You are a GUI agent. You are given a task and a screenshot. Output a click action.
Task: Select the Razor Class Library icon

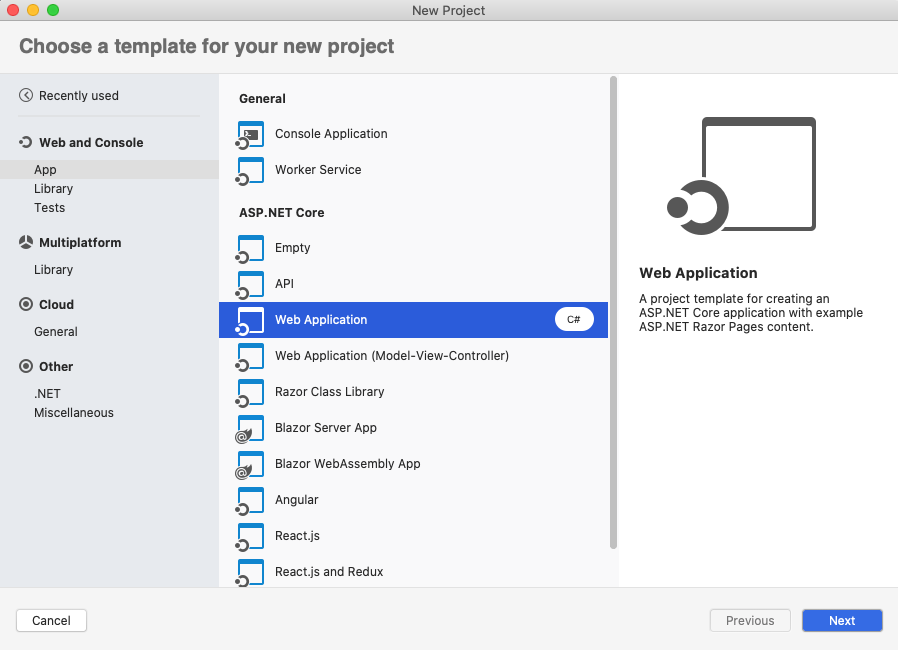[249, 392]
